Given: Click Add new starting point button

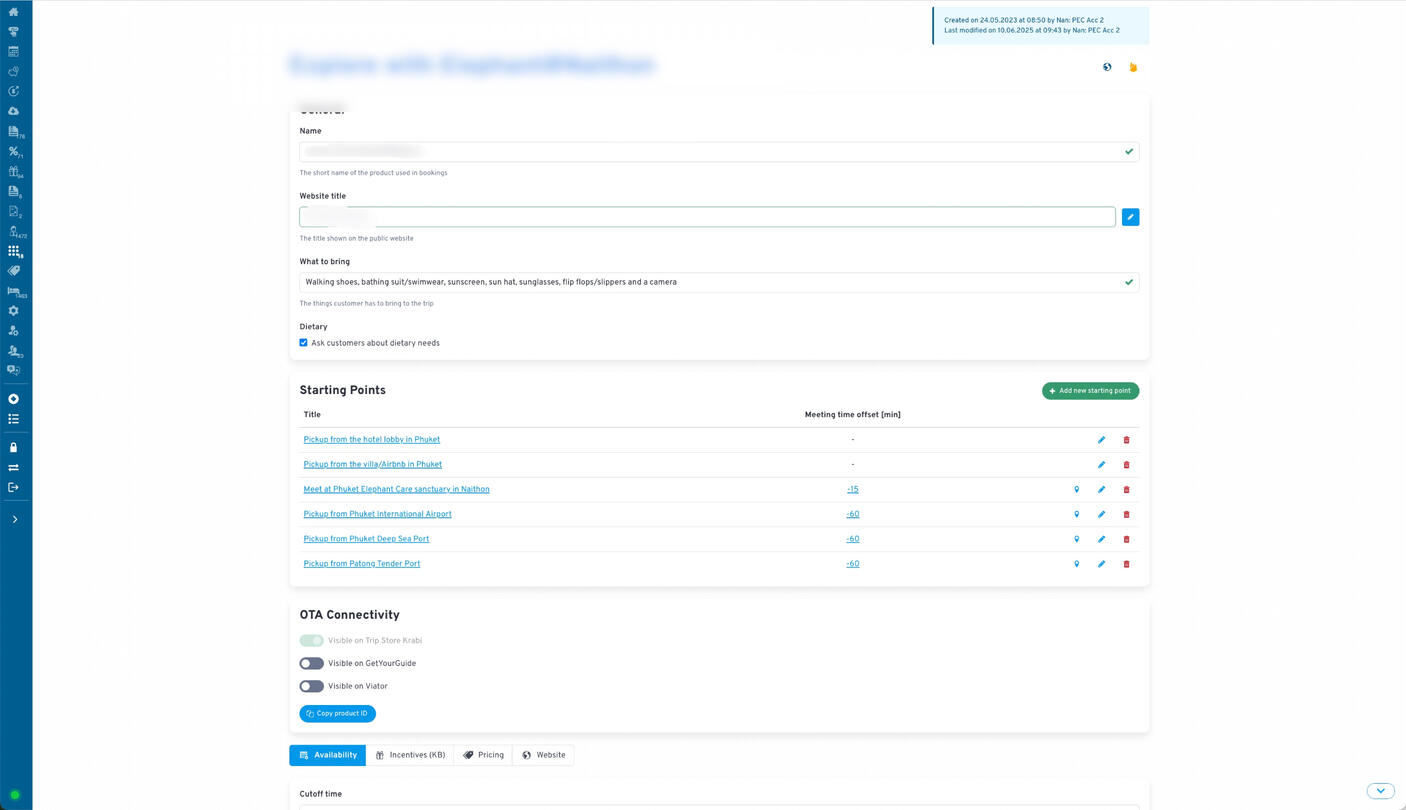Looking at the screenshot, I should point(1090,391).
